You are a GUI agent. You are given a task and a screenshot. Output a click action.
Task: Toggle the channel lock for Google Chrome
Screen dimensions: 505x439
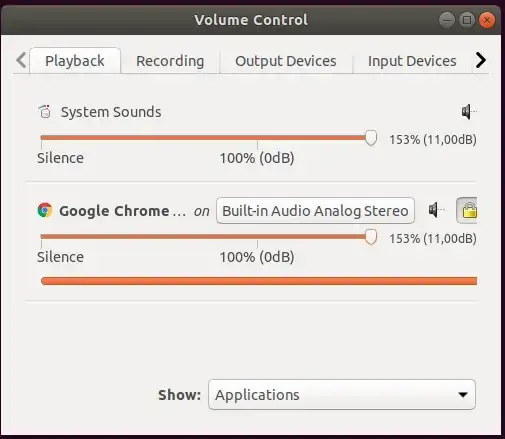point(467,210)
